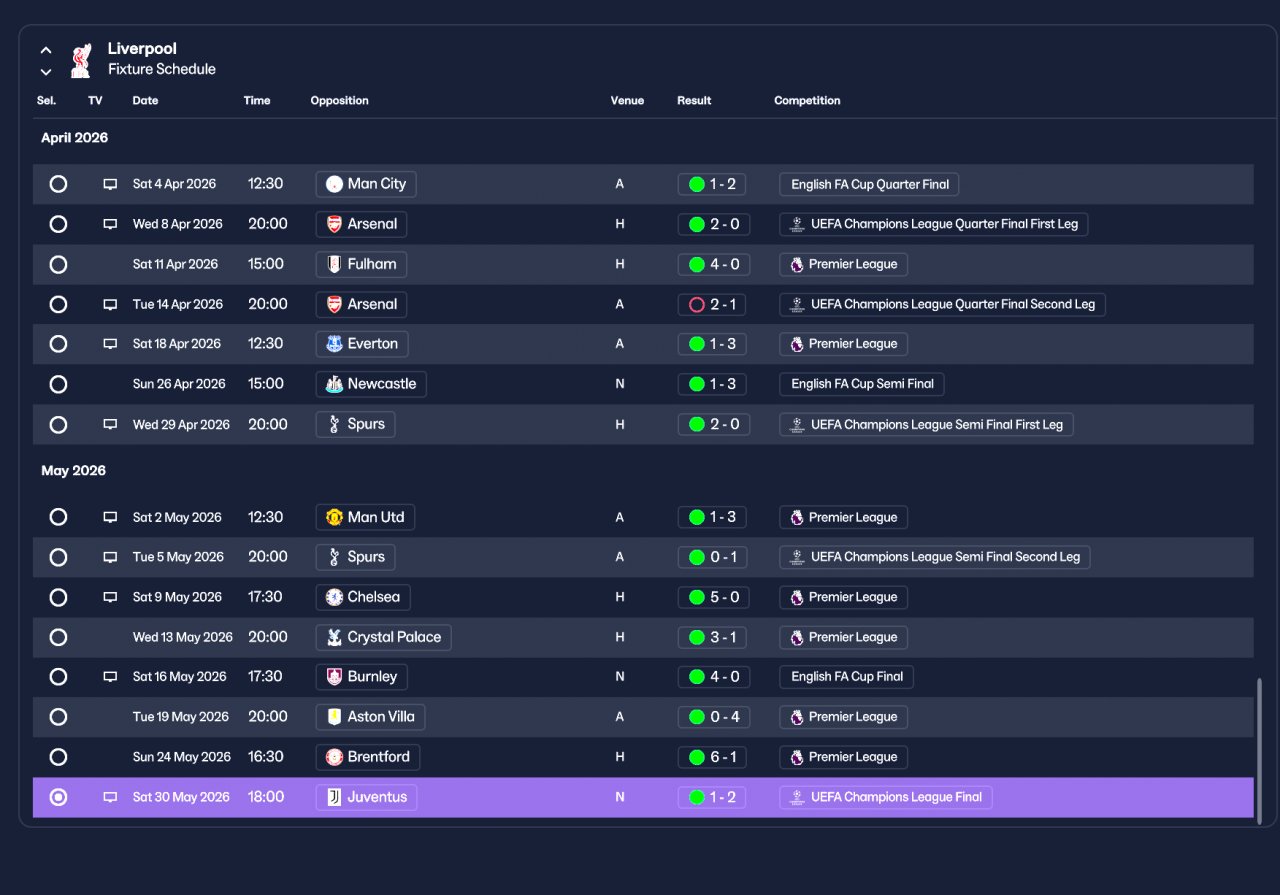Click the up chevron next to Liverpool

point(46,49)
